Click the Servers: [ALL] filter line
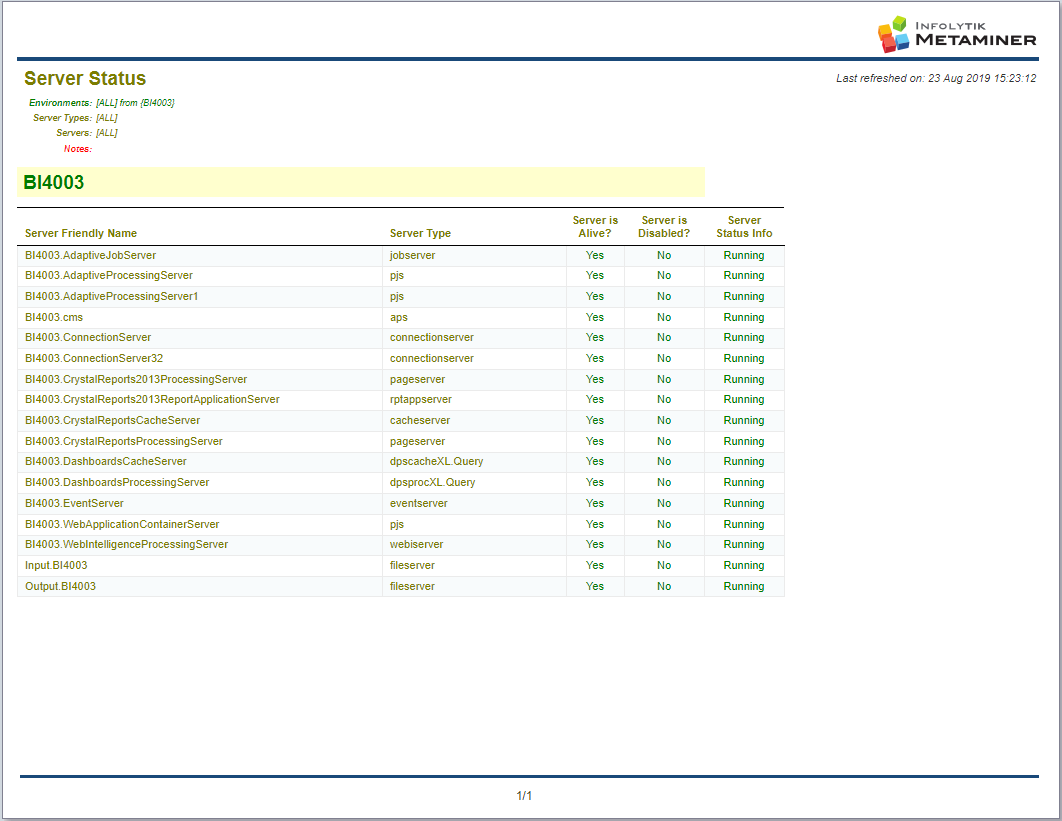 coord(87,133)
